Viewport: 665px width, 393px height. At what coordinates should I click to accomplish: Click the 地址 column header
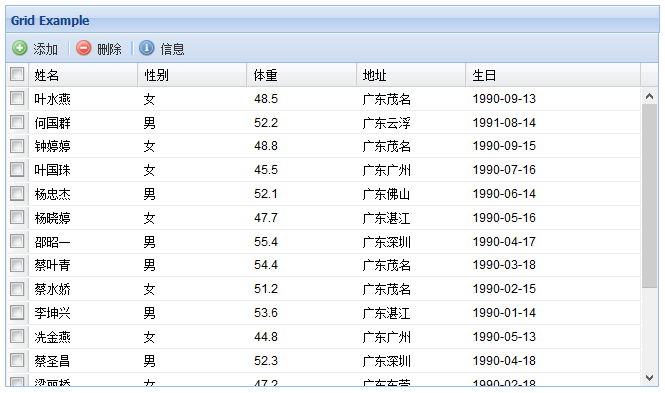coord(411,75)
